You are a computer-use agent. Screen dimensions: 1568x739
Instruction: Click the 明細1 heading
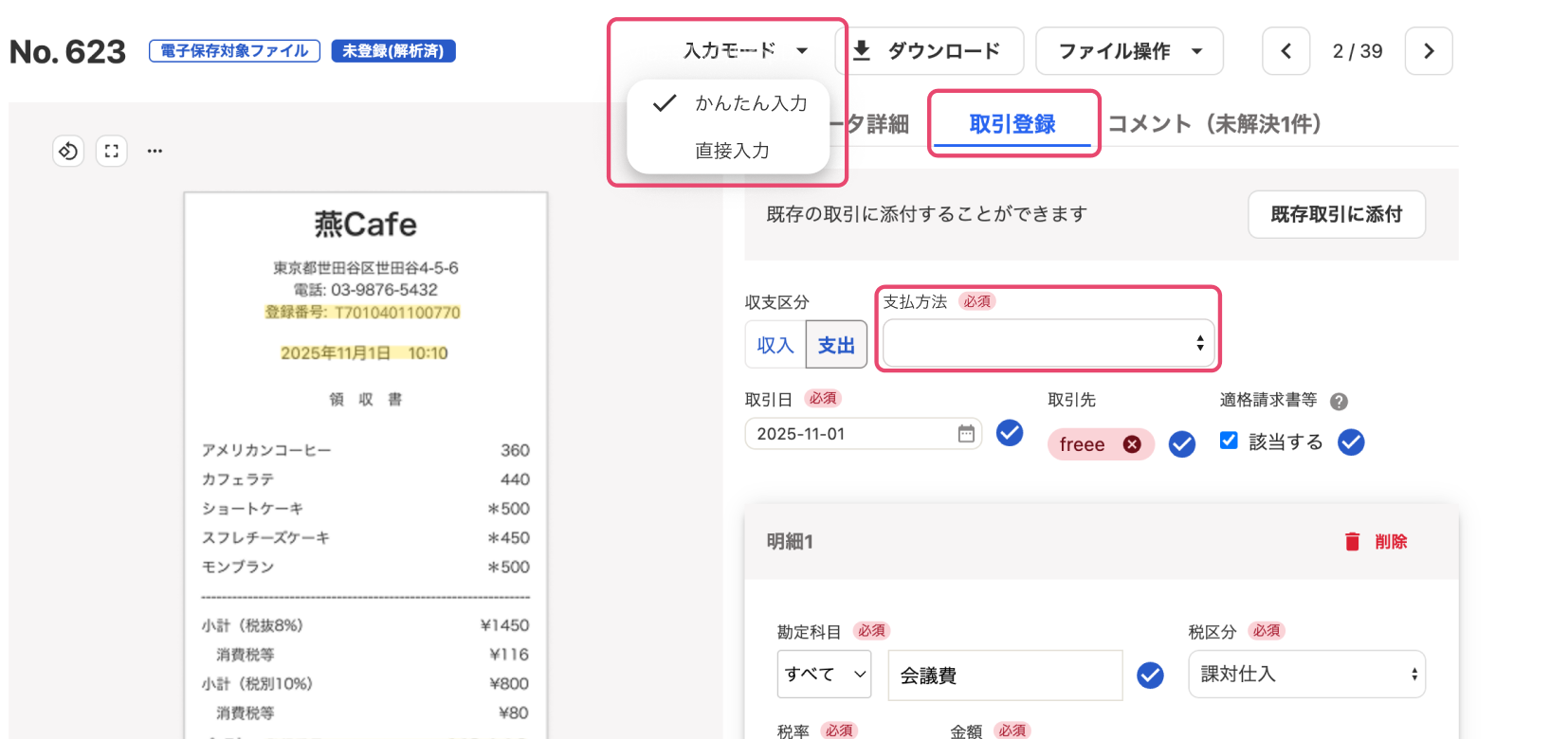(x=790, y=541)
